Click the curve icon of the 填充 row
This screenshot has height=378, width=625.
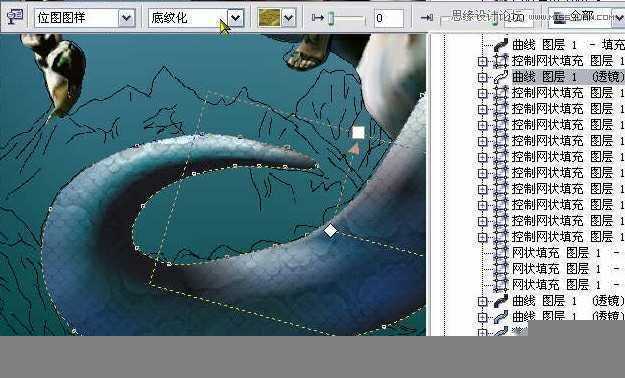(x=501, y=45)
